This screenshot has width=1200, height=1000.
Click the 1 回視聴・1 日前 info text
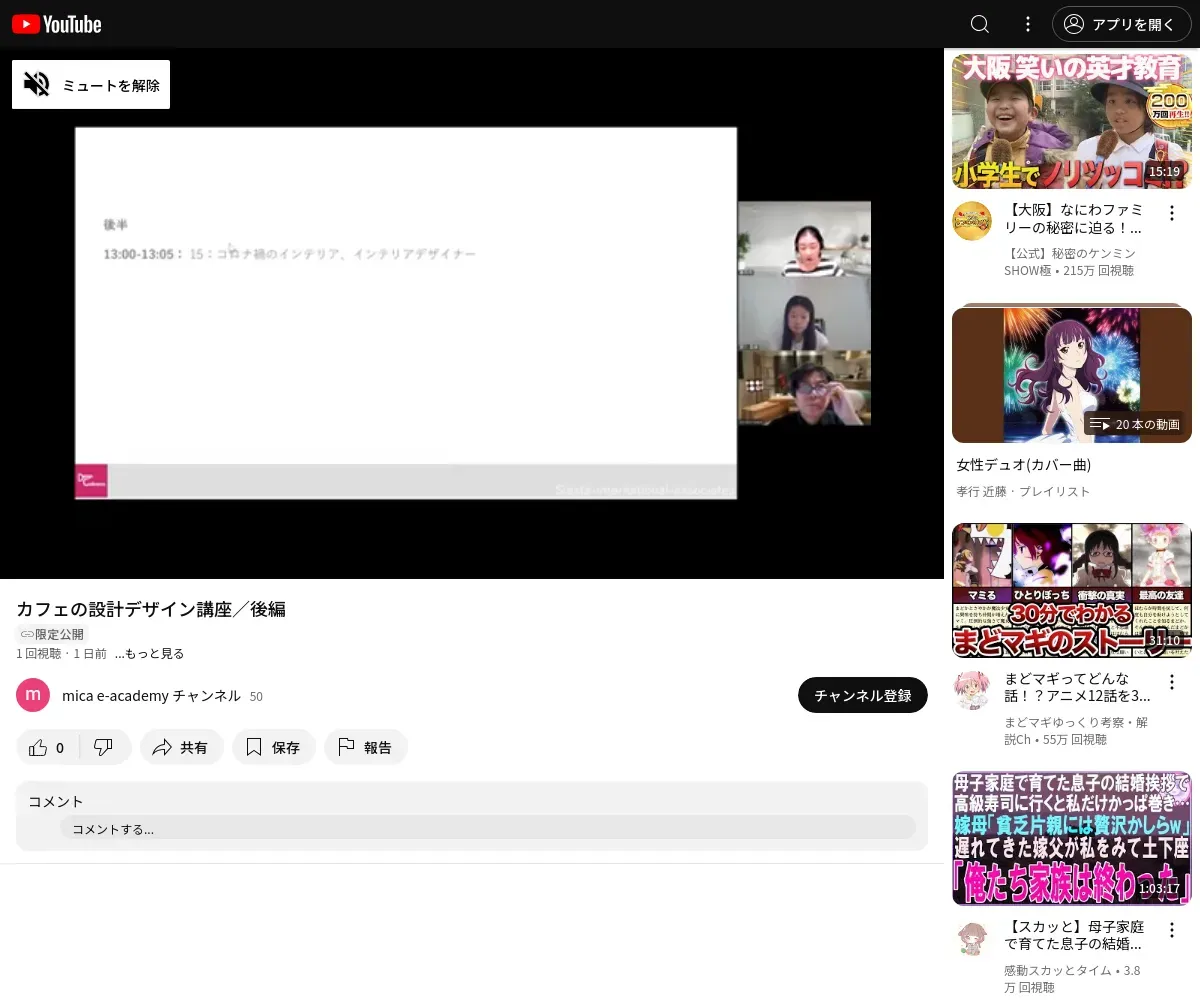coord(61,654)
